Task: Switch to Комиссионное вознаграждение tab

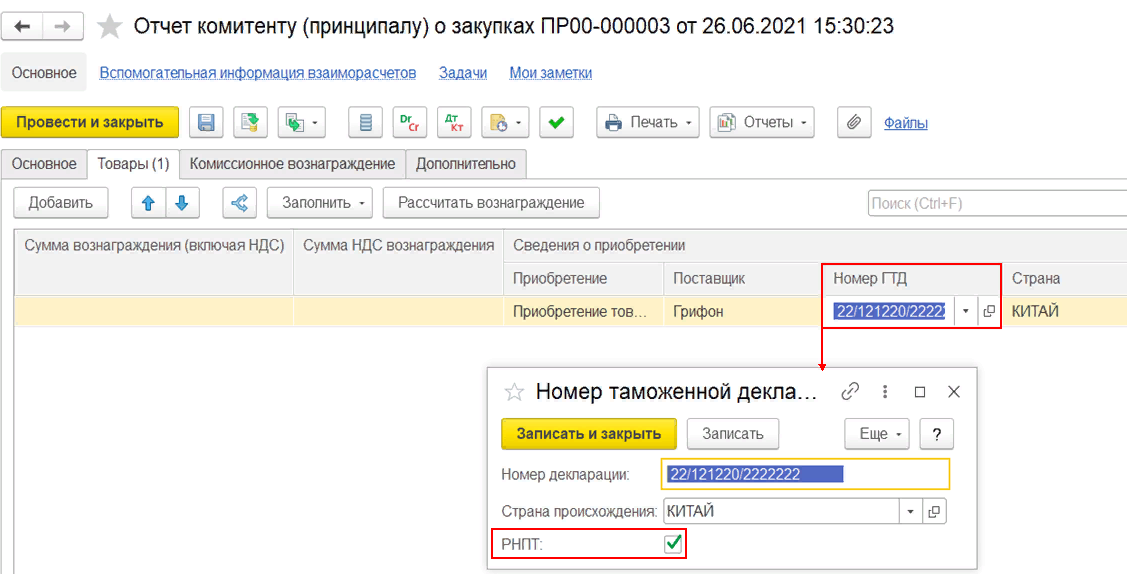Action: click(x=292, y=164)
